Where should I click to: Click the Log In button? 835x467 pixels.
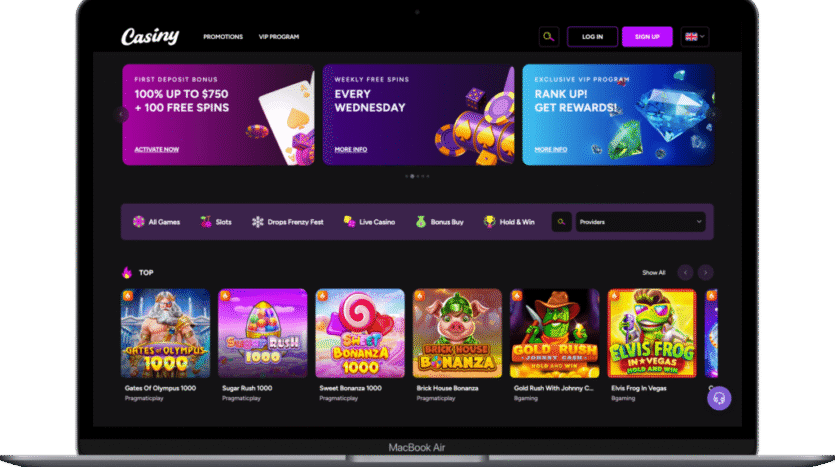tap(592, 37)
